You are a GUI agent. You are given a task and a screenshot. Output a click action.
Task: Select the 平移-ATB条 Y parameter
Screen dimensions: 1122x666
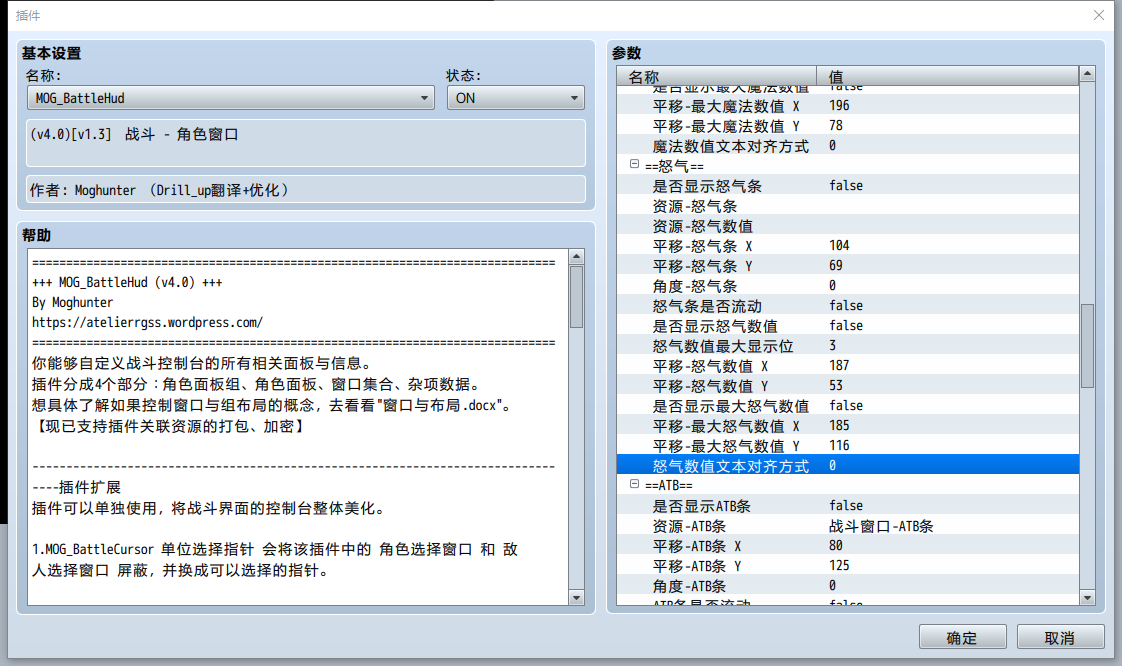click(848, 566)
